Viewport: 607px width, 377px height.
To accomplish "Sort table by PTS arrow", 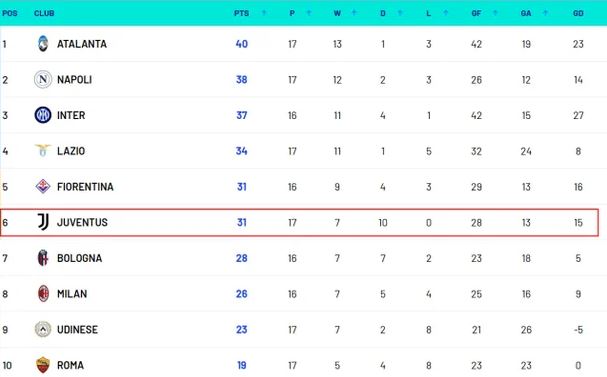I will [264, 13].
